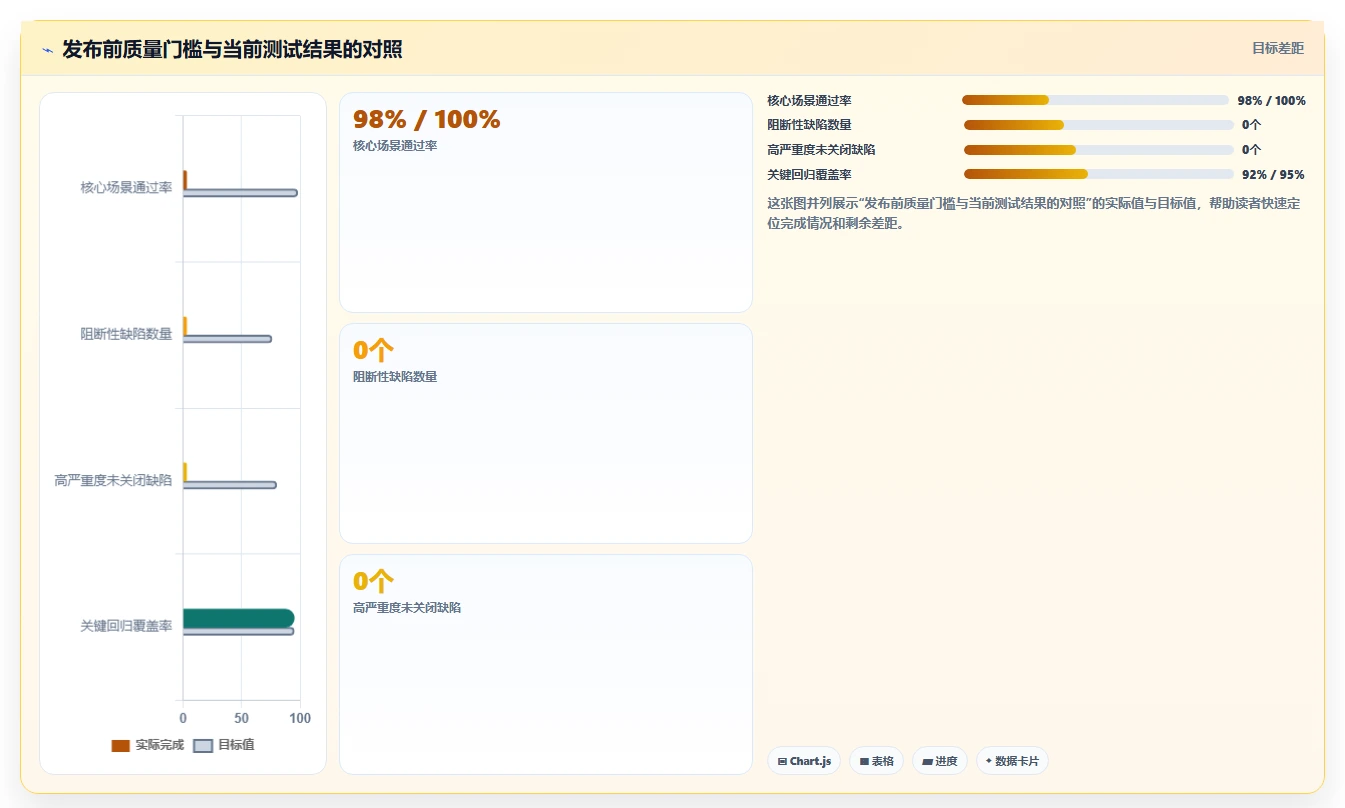Select the 数据卡片 tag
The width and height of the screenshot is (1345, 808).
point(1012,761)
